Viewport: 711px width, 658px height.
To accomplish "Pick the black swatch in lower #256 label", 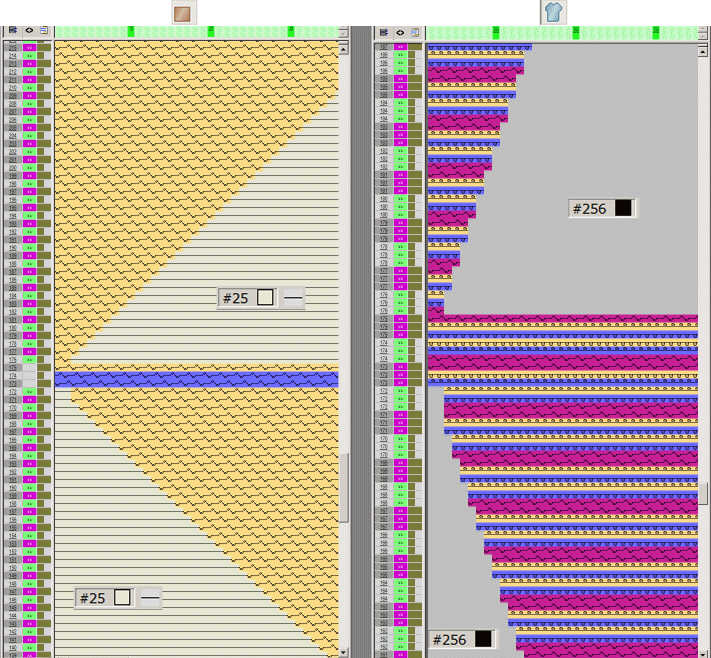I will [x=483, y=639].
